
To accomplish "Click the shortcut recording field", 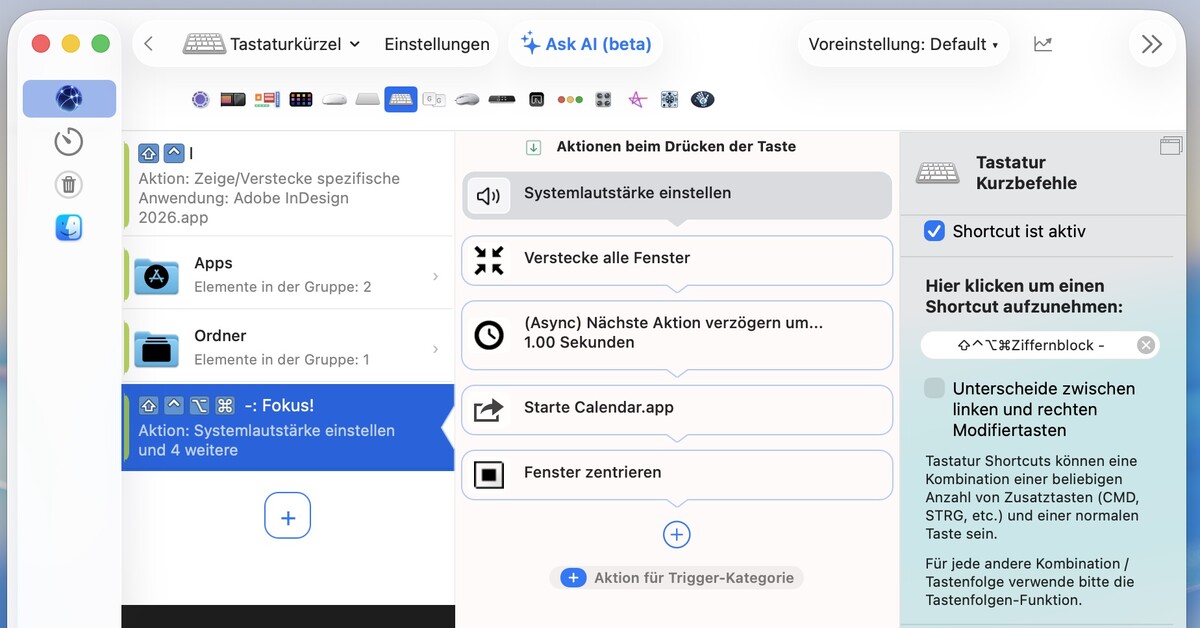I will (1040, 345).
